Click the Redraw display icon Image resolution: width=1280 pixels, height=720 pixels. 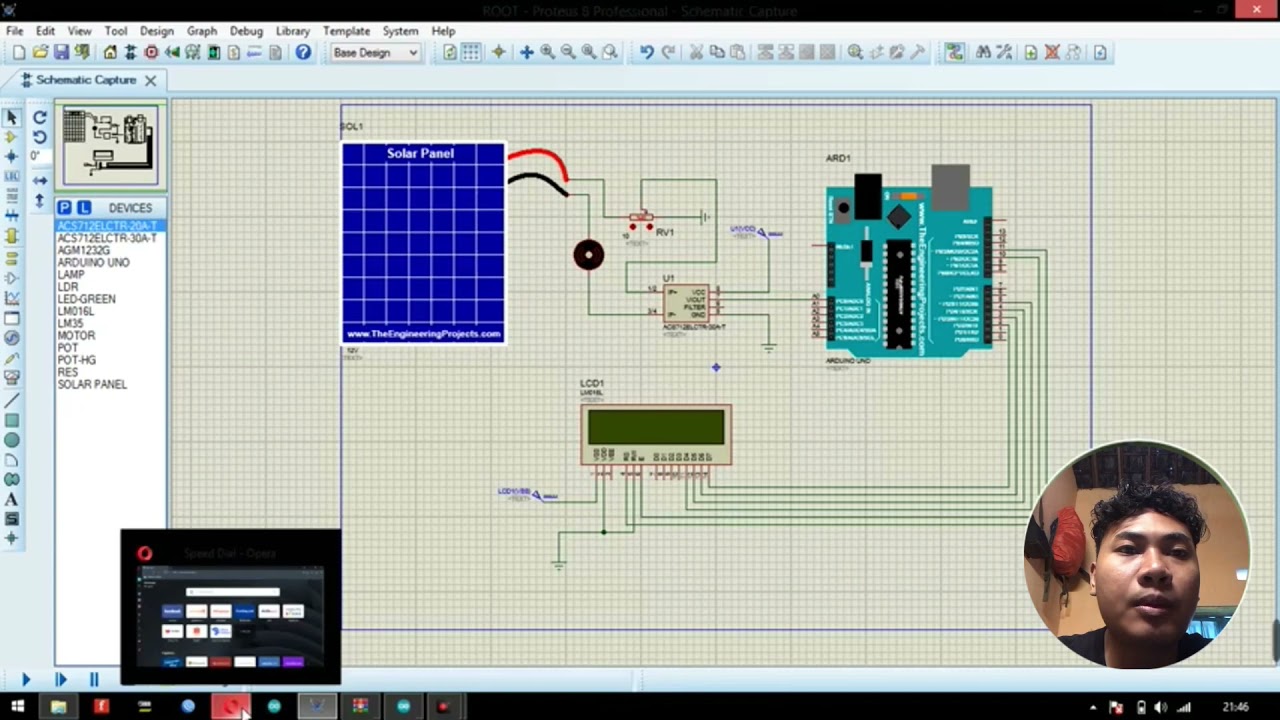[450, 52]
